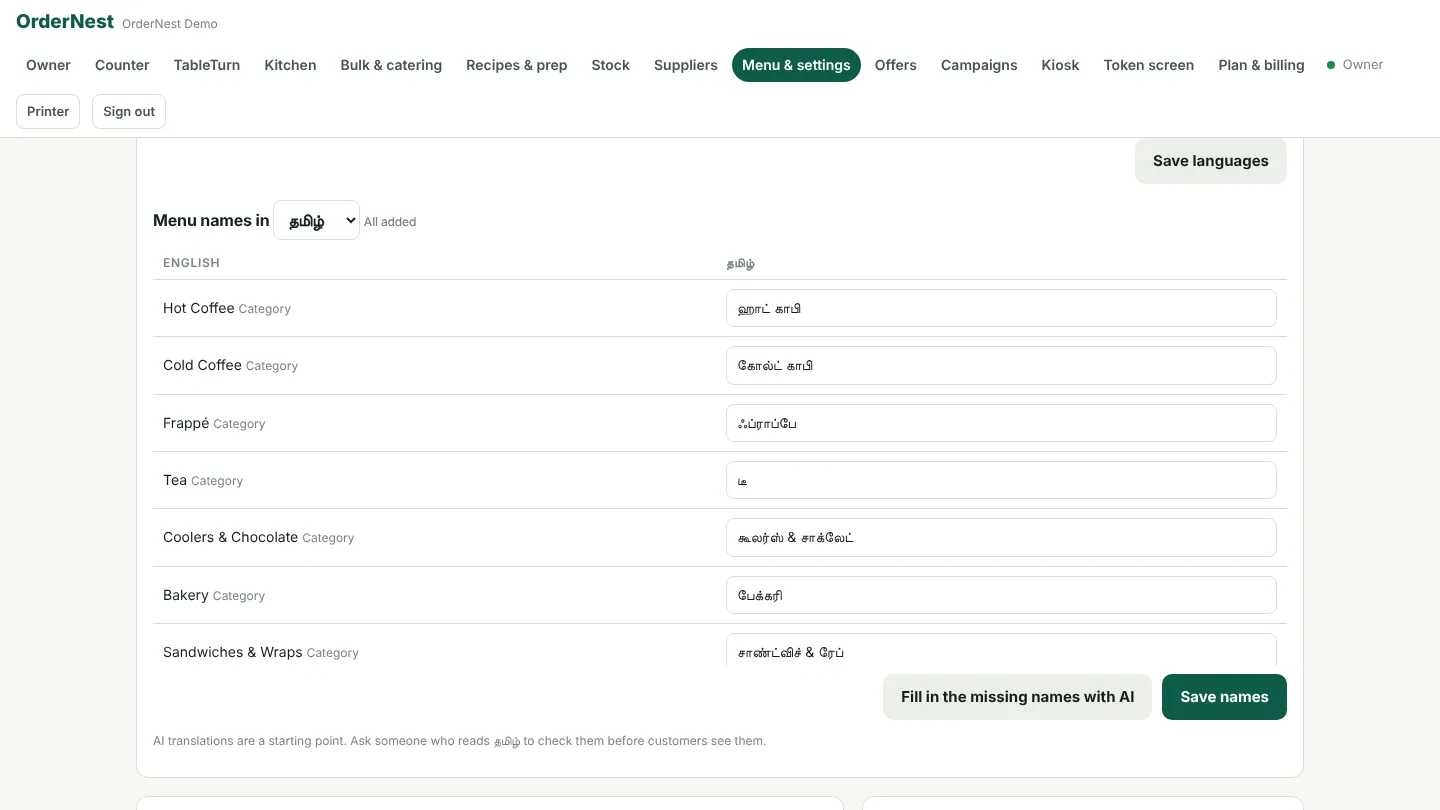Screen dimensions: 1440x810
Task: Edit the Tamil name for Bakery
Action: (x=1001, y=595)
